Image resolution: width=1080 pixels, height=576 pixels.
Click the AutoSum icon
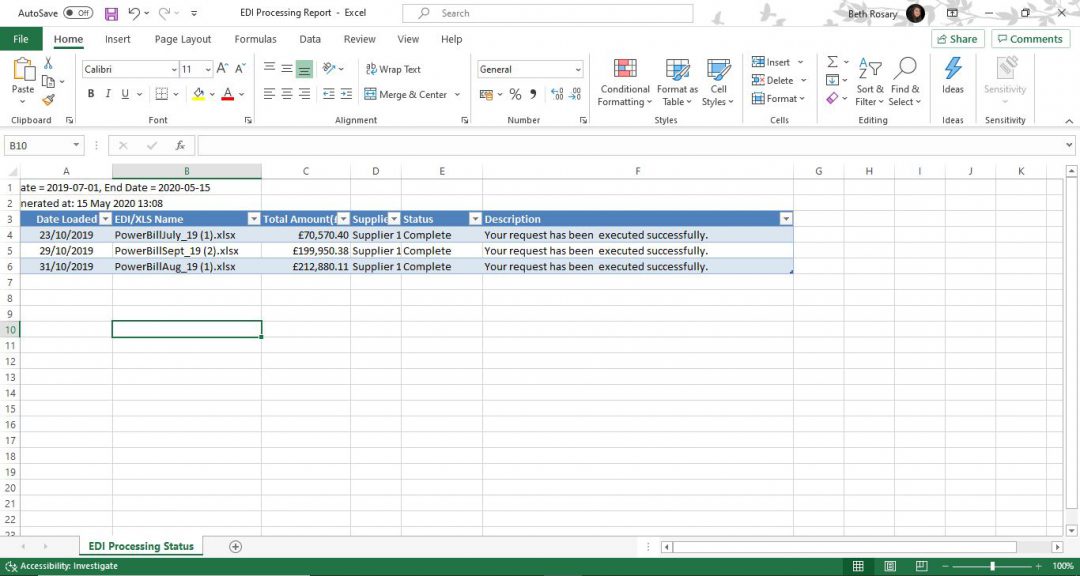tap(835, 62)
